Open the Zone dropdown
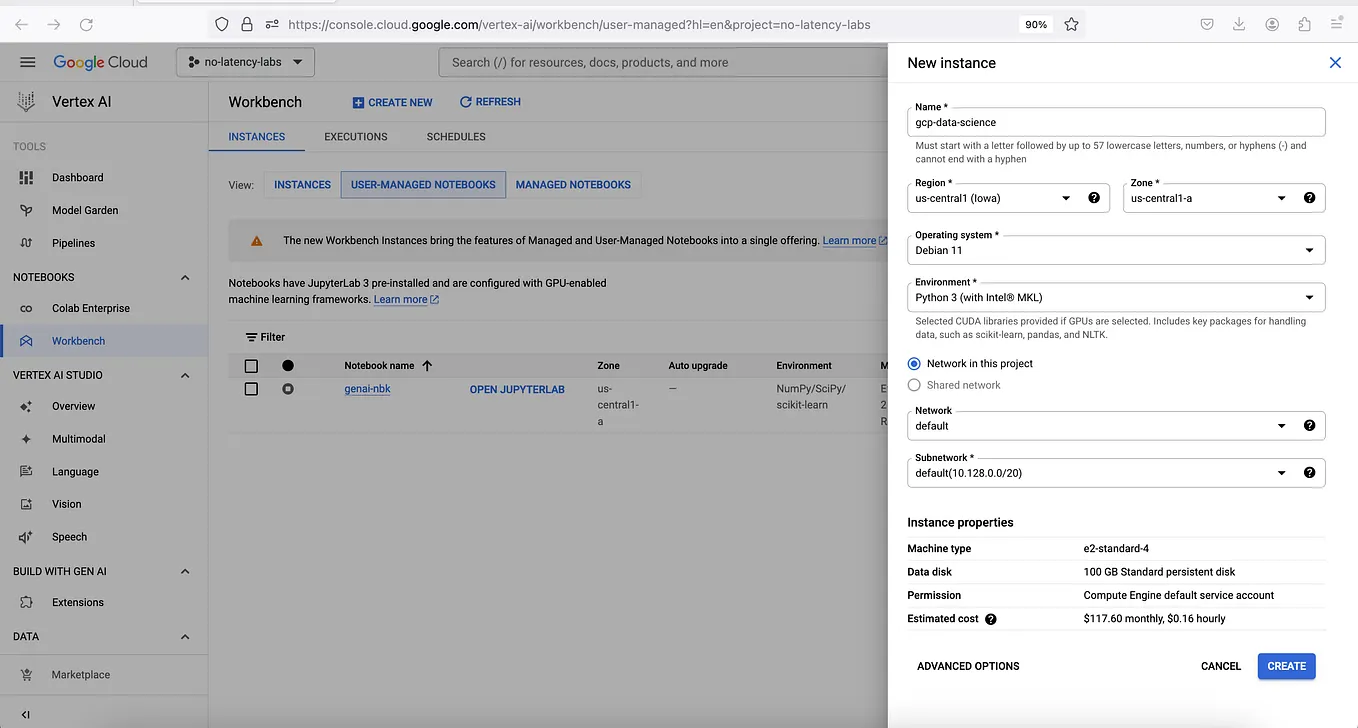Image resolution: width=1358 pixels, height=728 pixels. pyautogui.click(x=1281, y=198)
